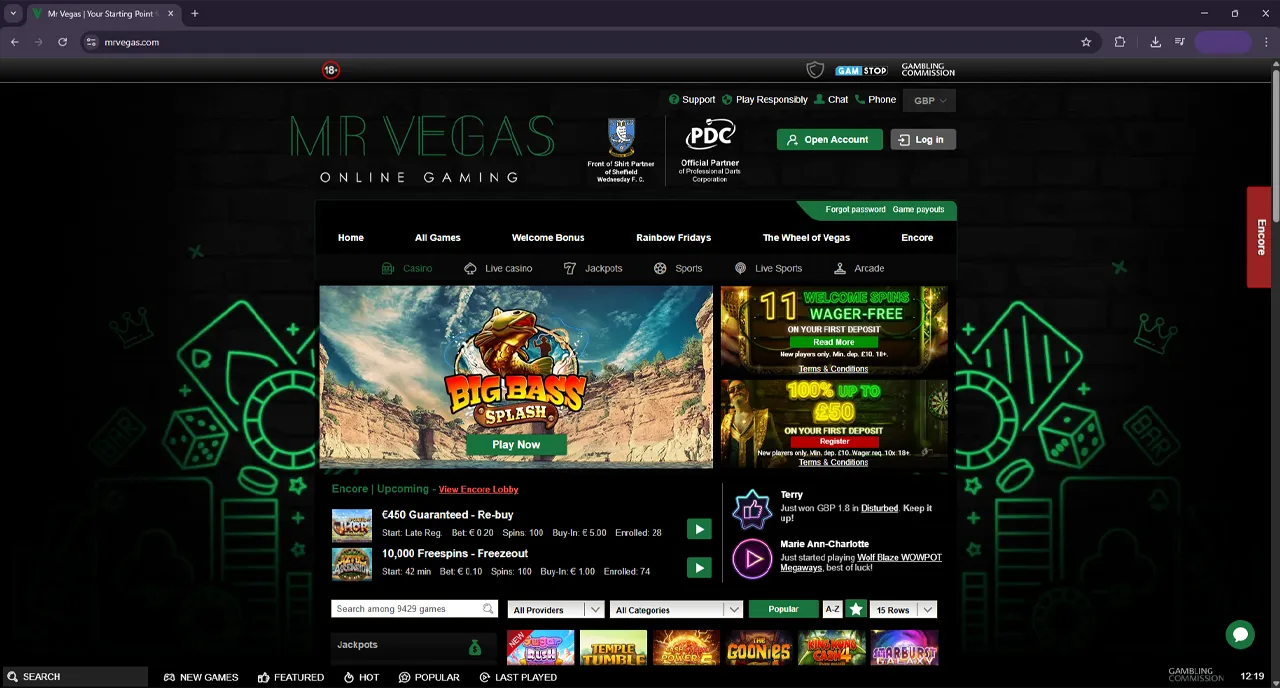Open the View Encore Lobby link
The height and width of the screenshot is (688, 1280).
(478, 489)
